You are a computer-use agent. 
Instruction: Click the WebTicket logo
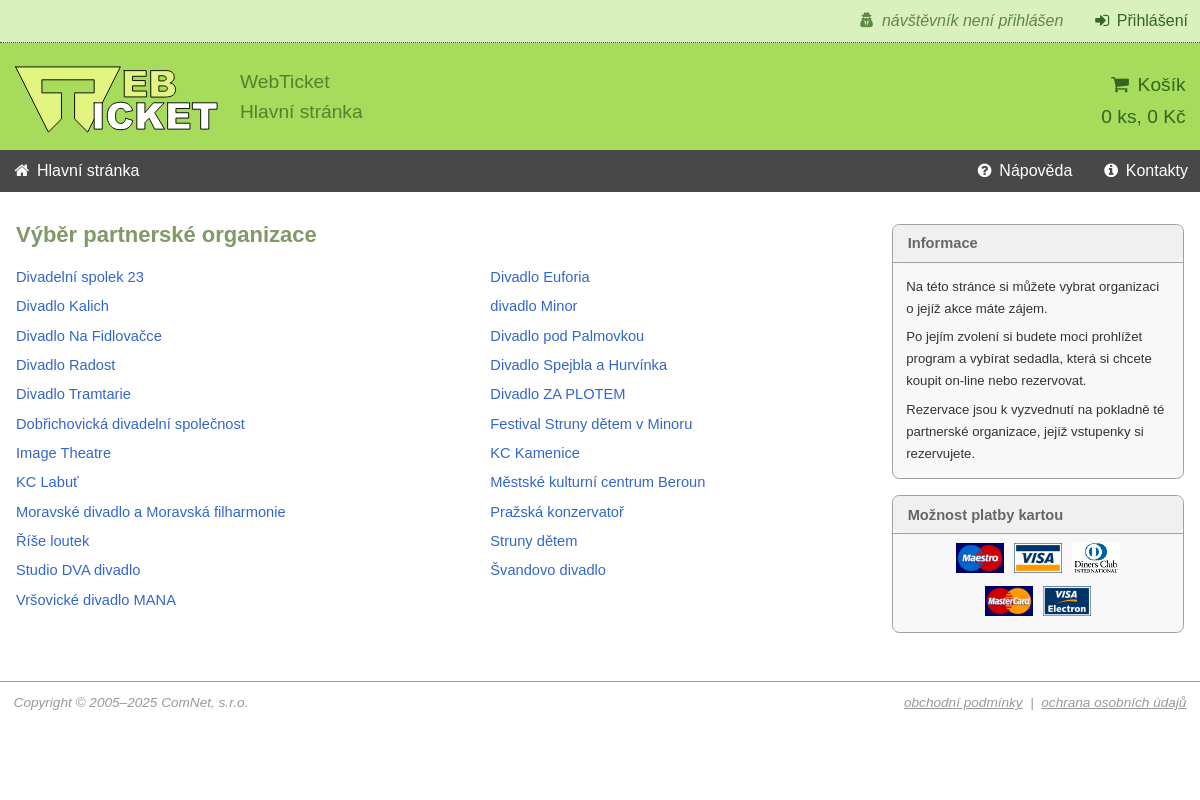coord(116,97)
